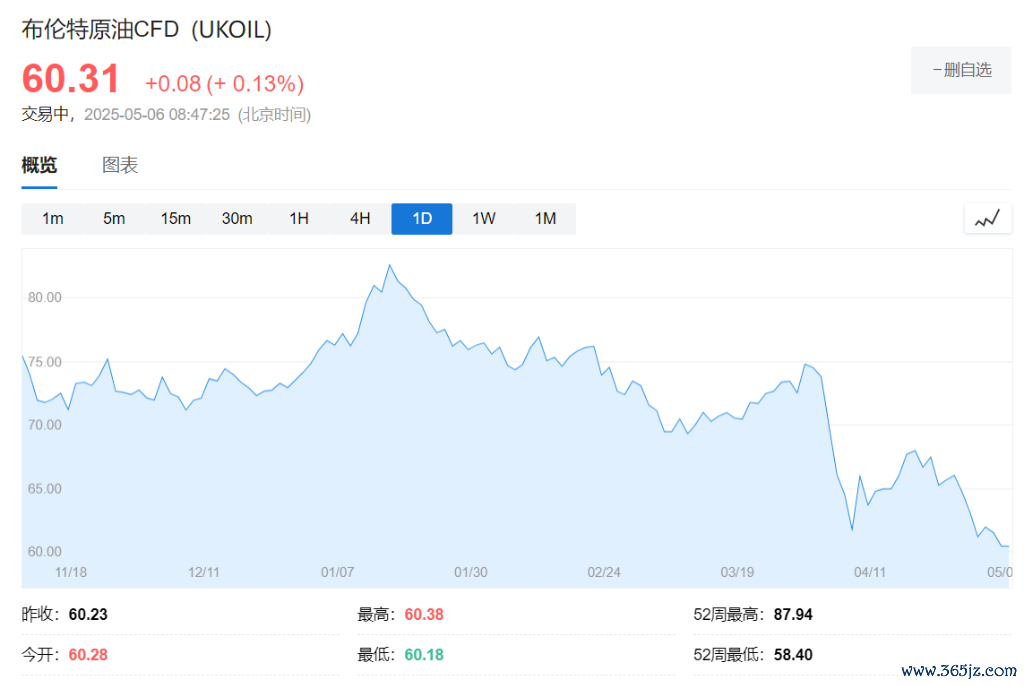The height and width of the screenshot is (686, 1024).
Task: Click the 删自选 remove-from-watchlist button
Action: tap(961, 70)
